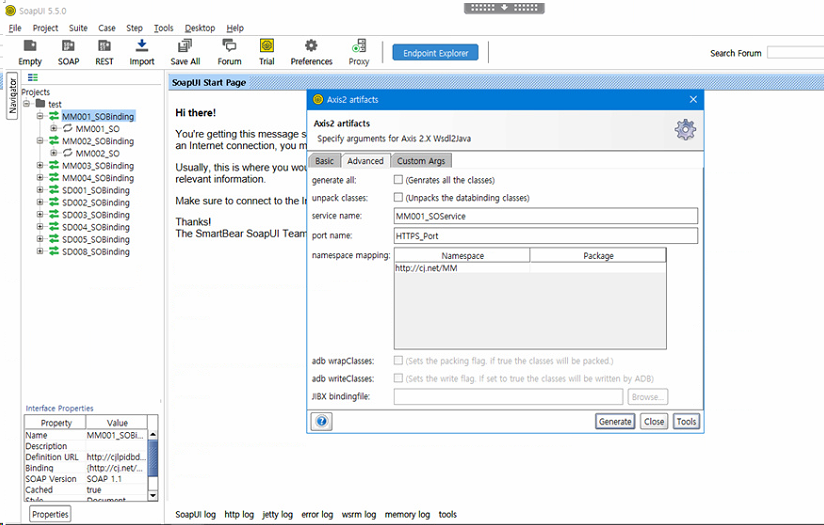This screenshot has width=824, height=525.
Task: Open the Tools menu
Action: 163,28
